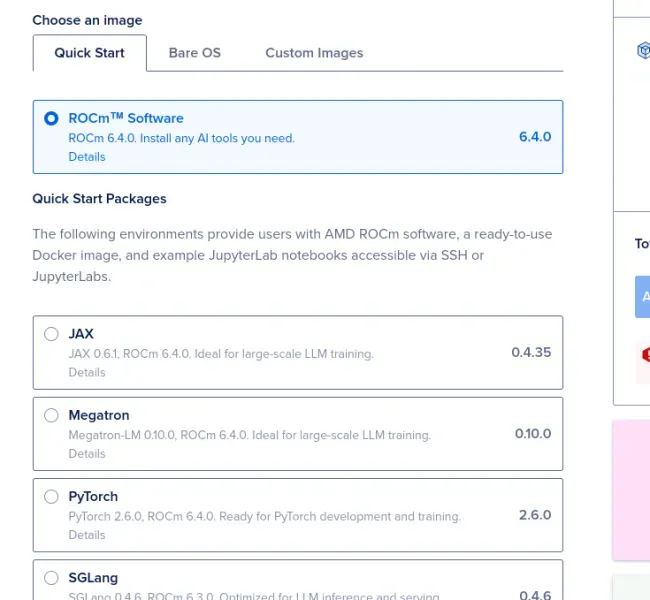This screenshot has height=600, width=650.
Task: Click "Megatron-LM 0.10.0" description text
Action: point(250,435)
